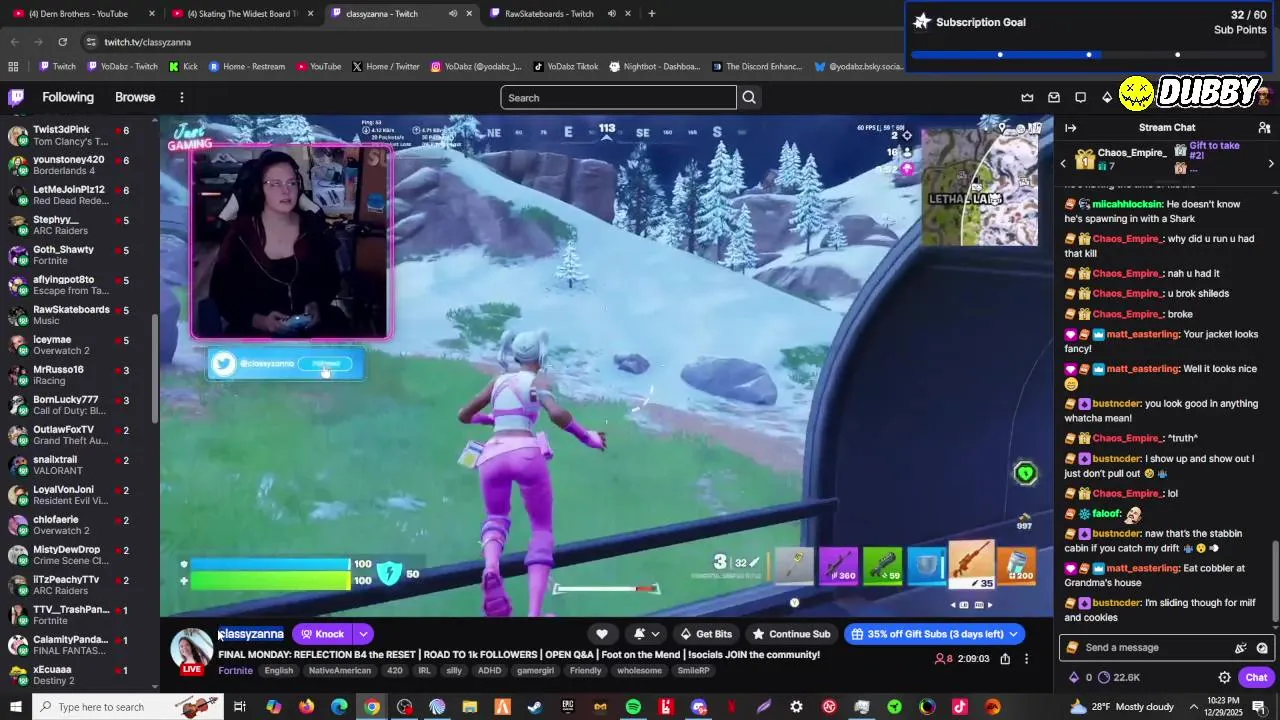Viewport: 1280px width, 720px height.
Task: Open the Windows Start menu
Action: 15,707
